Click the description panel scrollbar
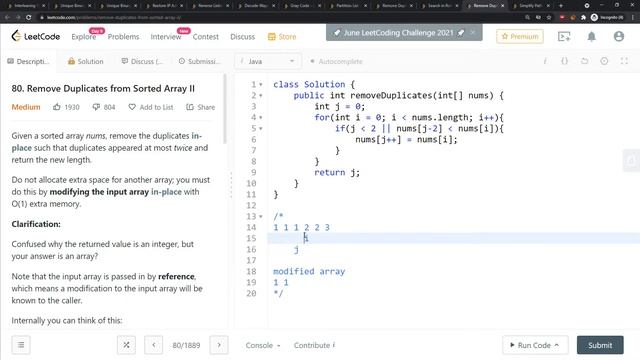 coord(224,109)
